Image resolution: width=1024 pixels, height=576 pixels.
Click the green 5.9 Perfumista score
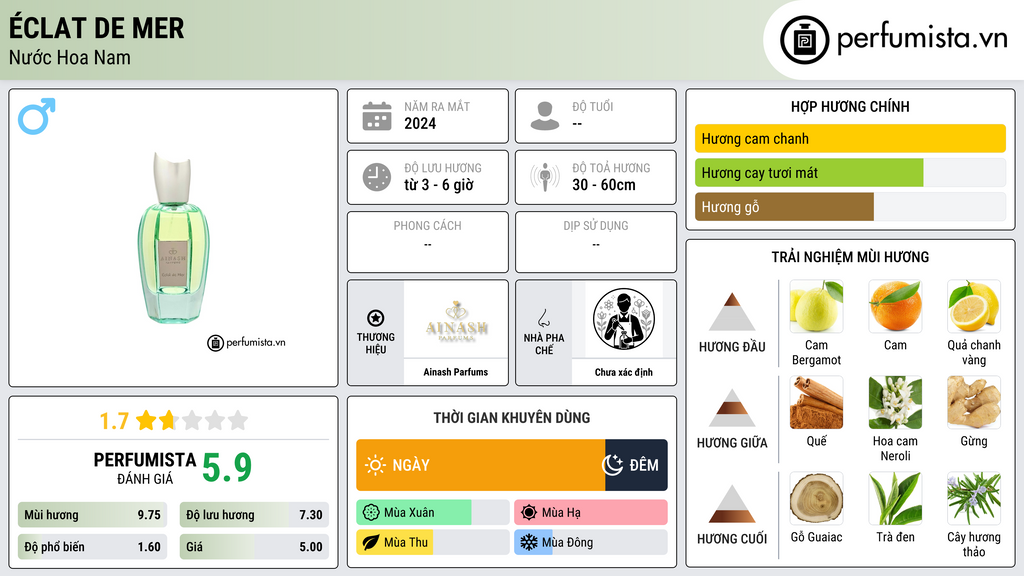point(227,468)
